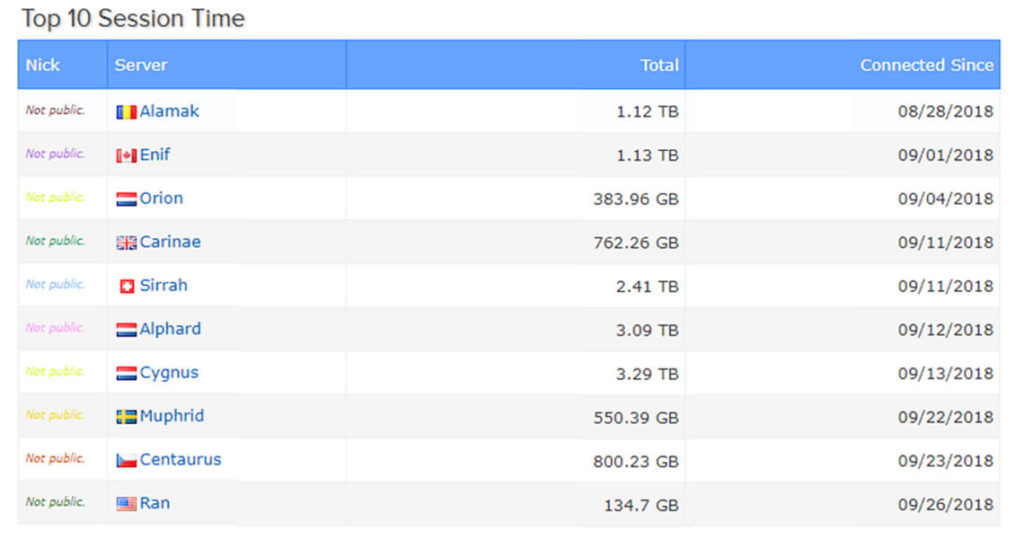Click the Swedish flag icon beside Muphrid

coord(126,417)
